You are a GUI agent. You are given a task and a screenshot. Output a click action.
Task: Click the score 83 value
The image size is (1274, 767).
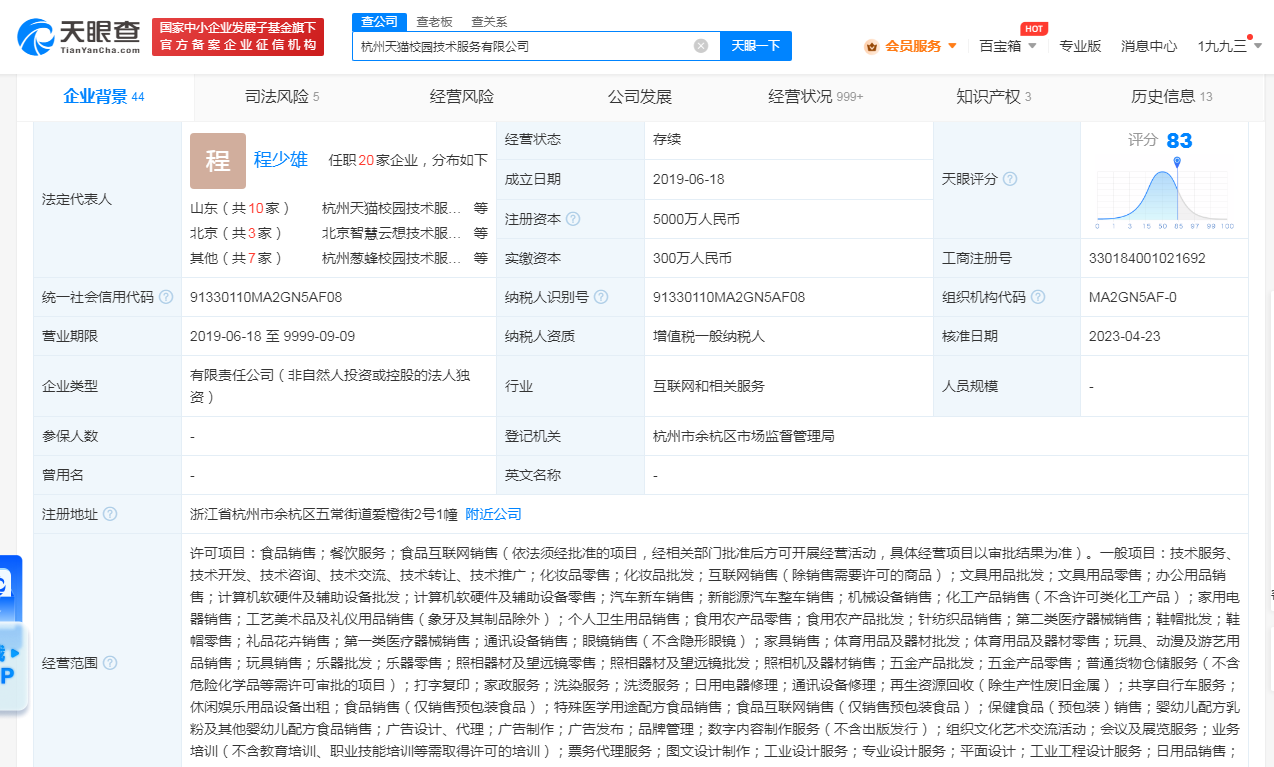pyautogui.click(x=1179, y=141)
